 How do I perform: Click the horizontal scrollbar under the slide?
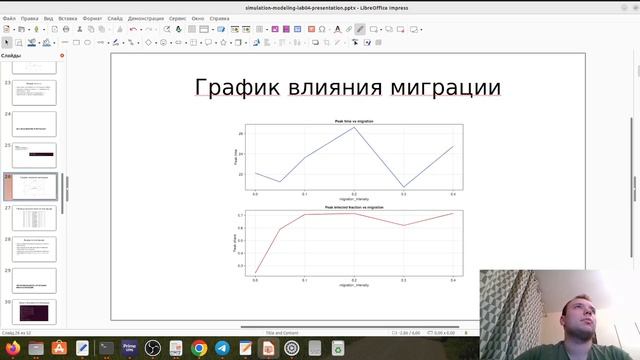click(350, 327)
